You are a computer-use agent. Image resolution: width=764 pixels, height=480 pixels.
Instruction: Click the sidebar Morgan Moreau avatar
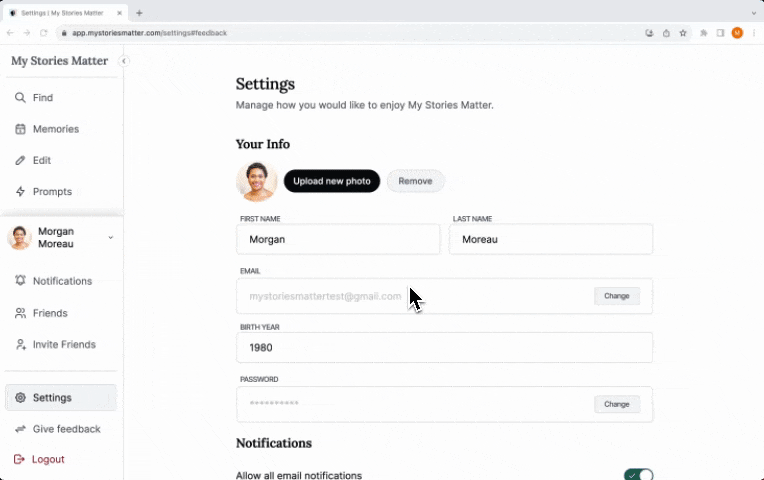(19, 238)
